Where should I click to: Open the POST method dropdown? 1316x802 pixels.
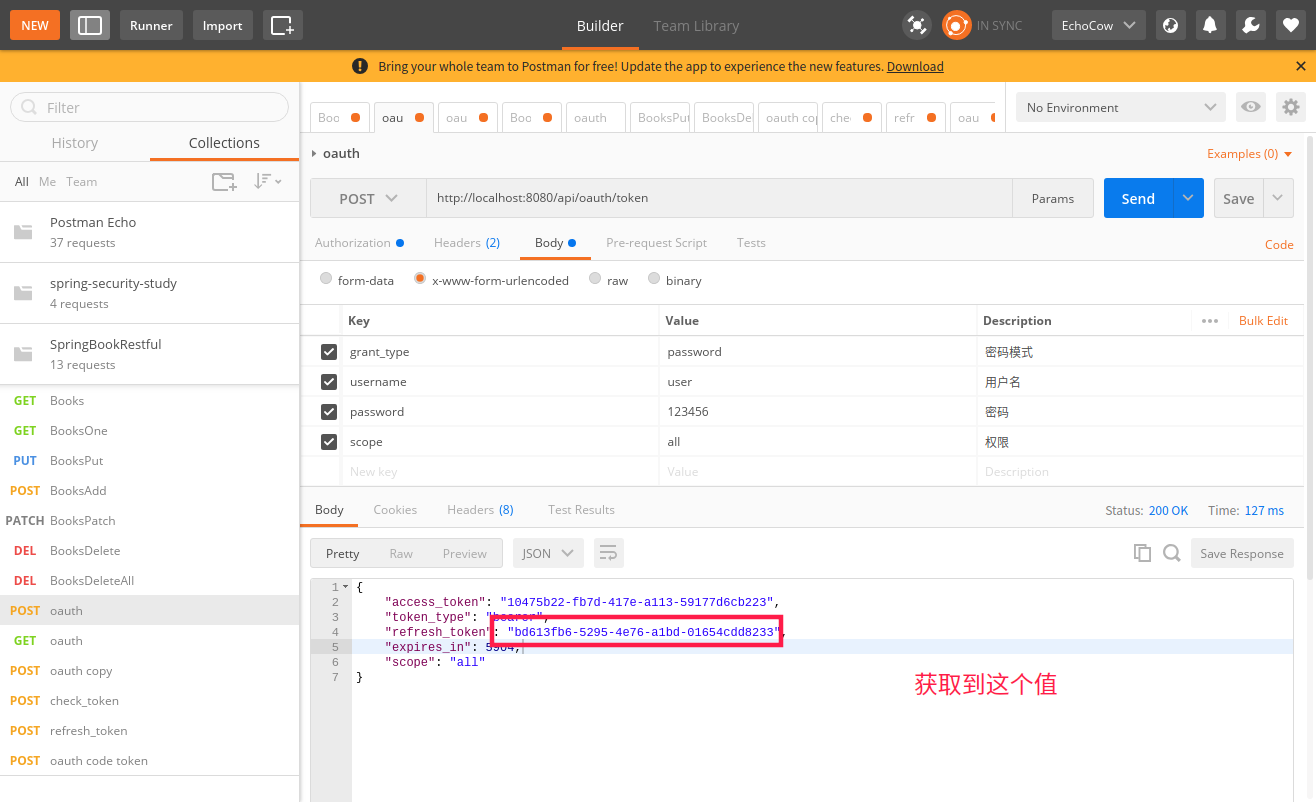(368, 198)
